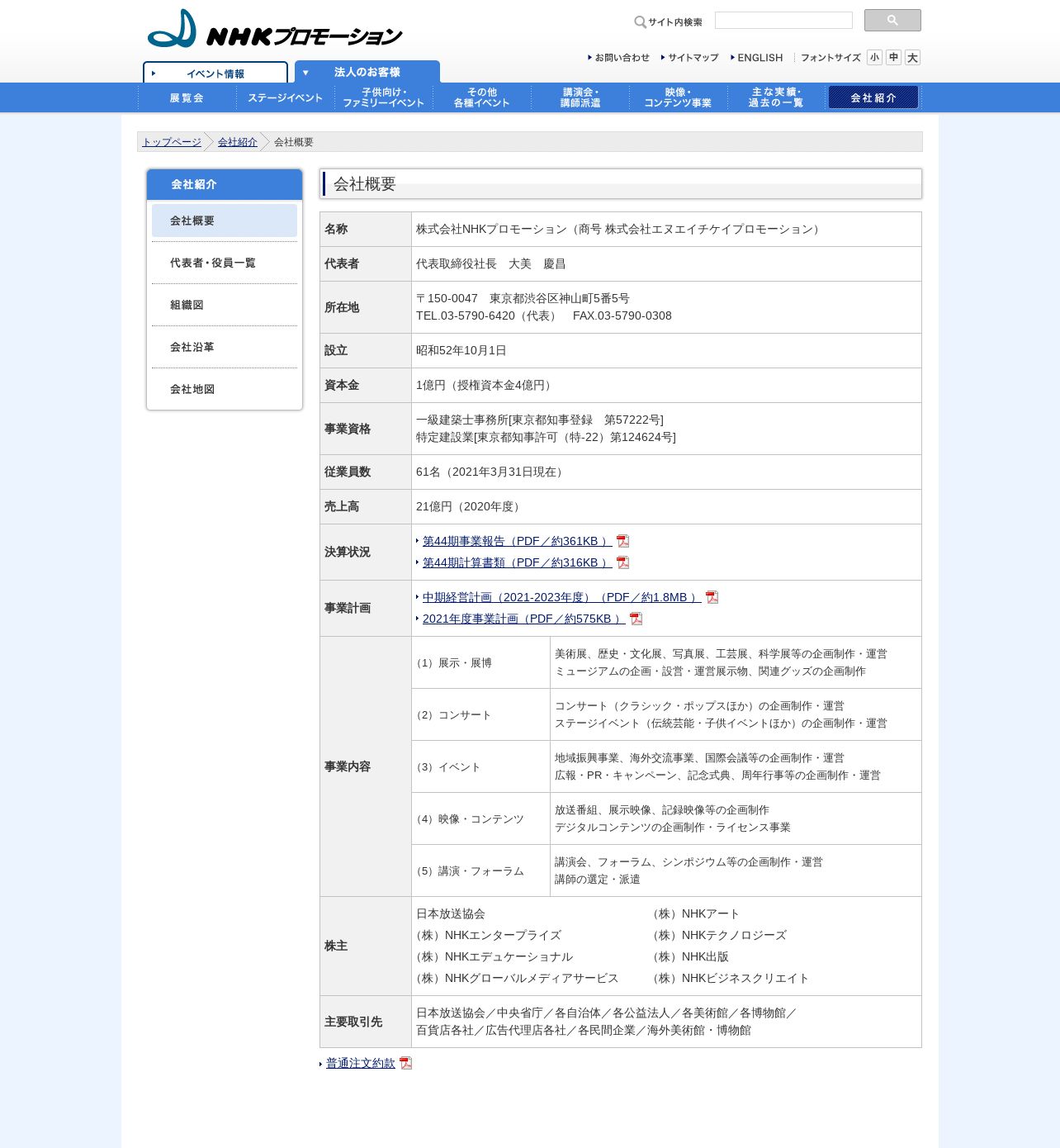Click shareholder （株）NHKテクノロジーズ
The height and width of the screenshot is (1148, 1060).
click(720, 935)
